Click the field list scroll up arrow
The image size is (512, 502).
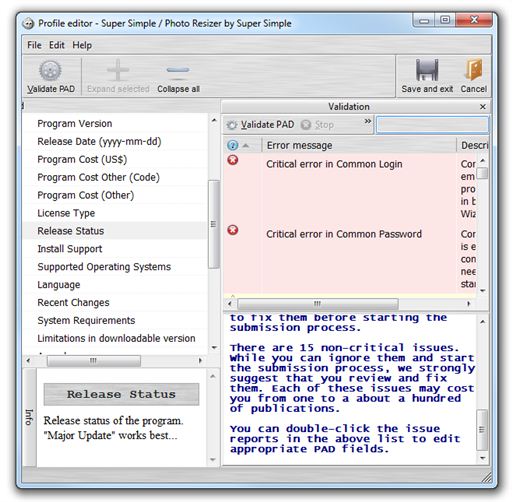(214, 120)
